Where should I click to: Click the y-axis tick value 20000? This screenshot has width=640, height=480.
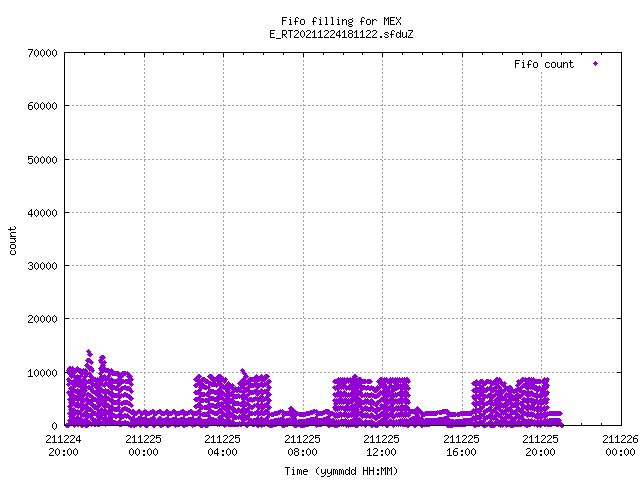[x=42, y=319]
